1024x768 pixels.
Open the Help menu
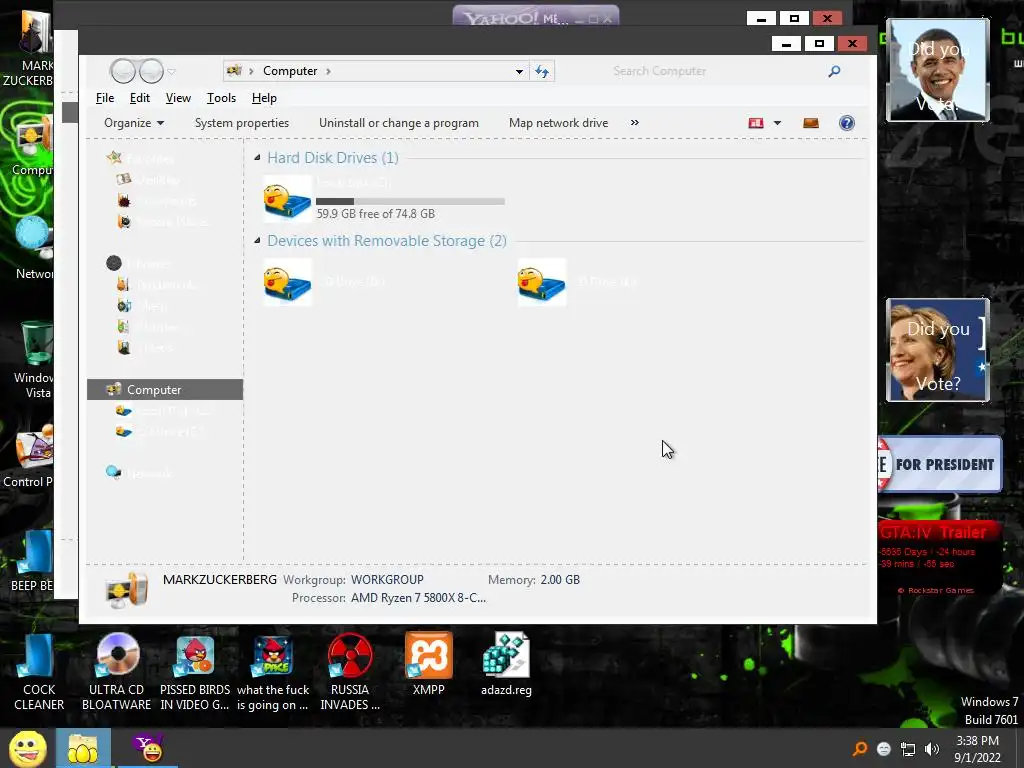(x=264, y=98)
